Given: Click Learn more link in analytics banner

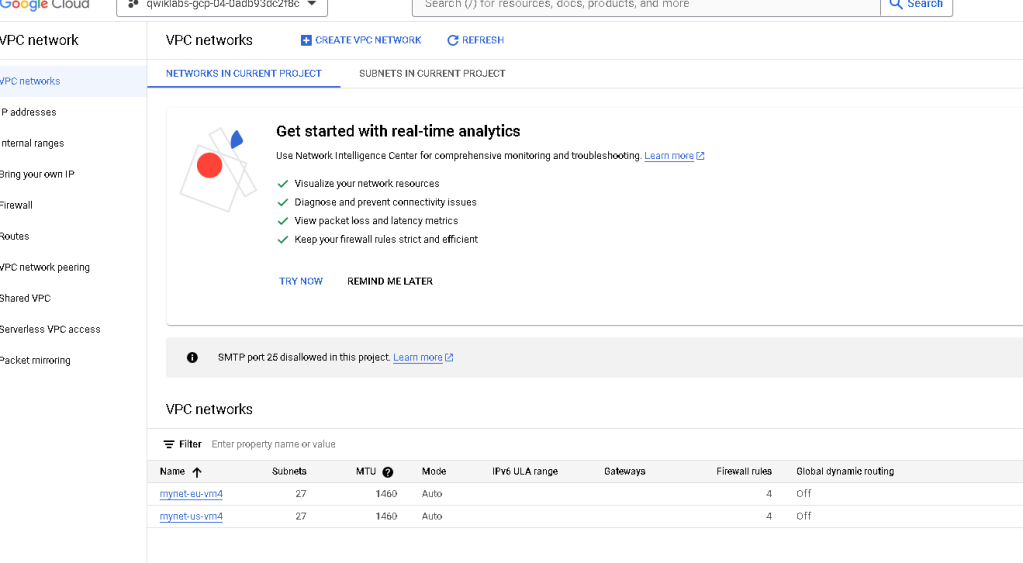Looking at the screenshot, I should [x=669, y=156].
